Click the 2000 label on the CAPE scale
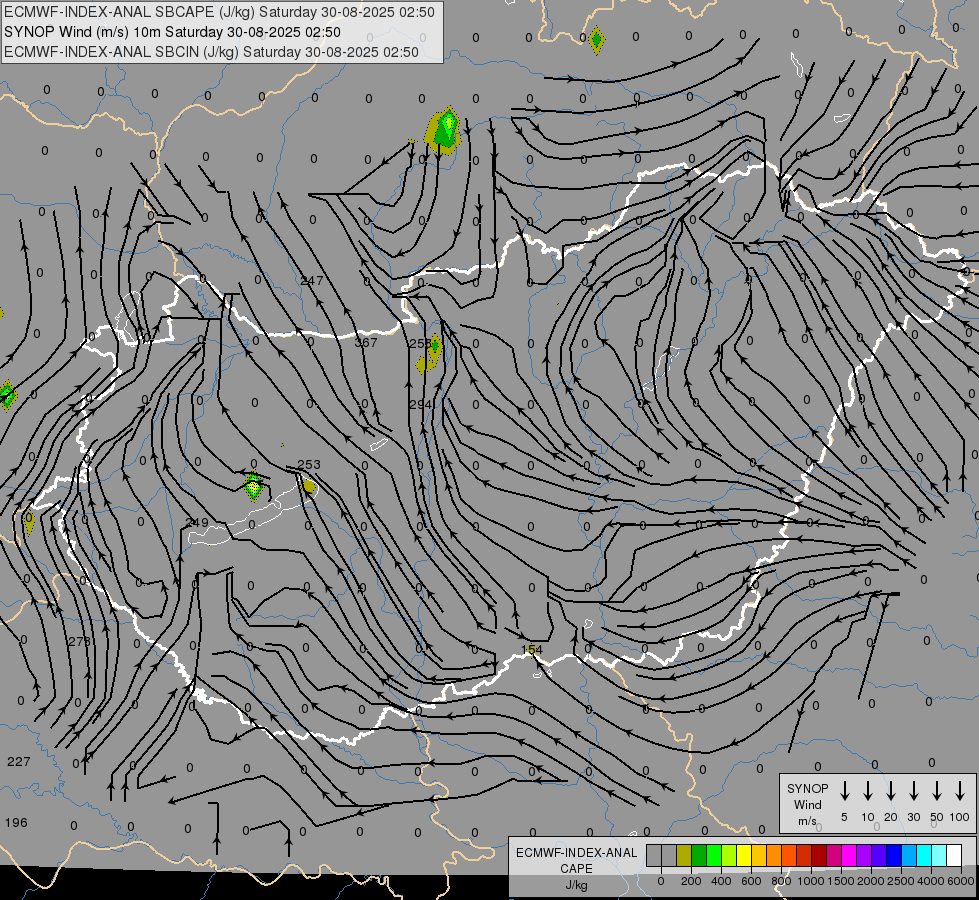The width and height of the screenshot is (979, 900). [x=871, y=881]
